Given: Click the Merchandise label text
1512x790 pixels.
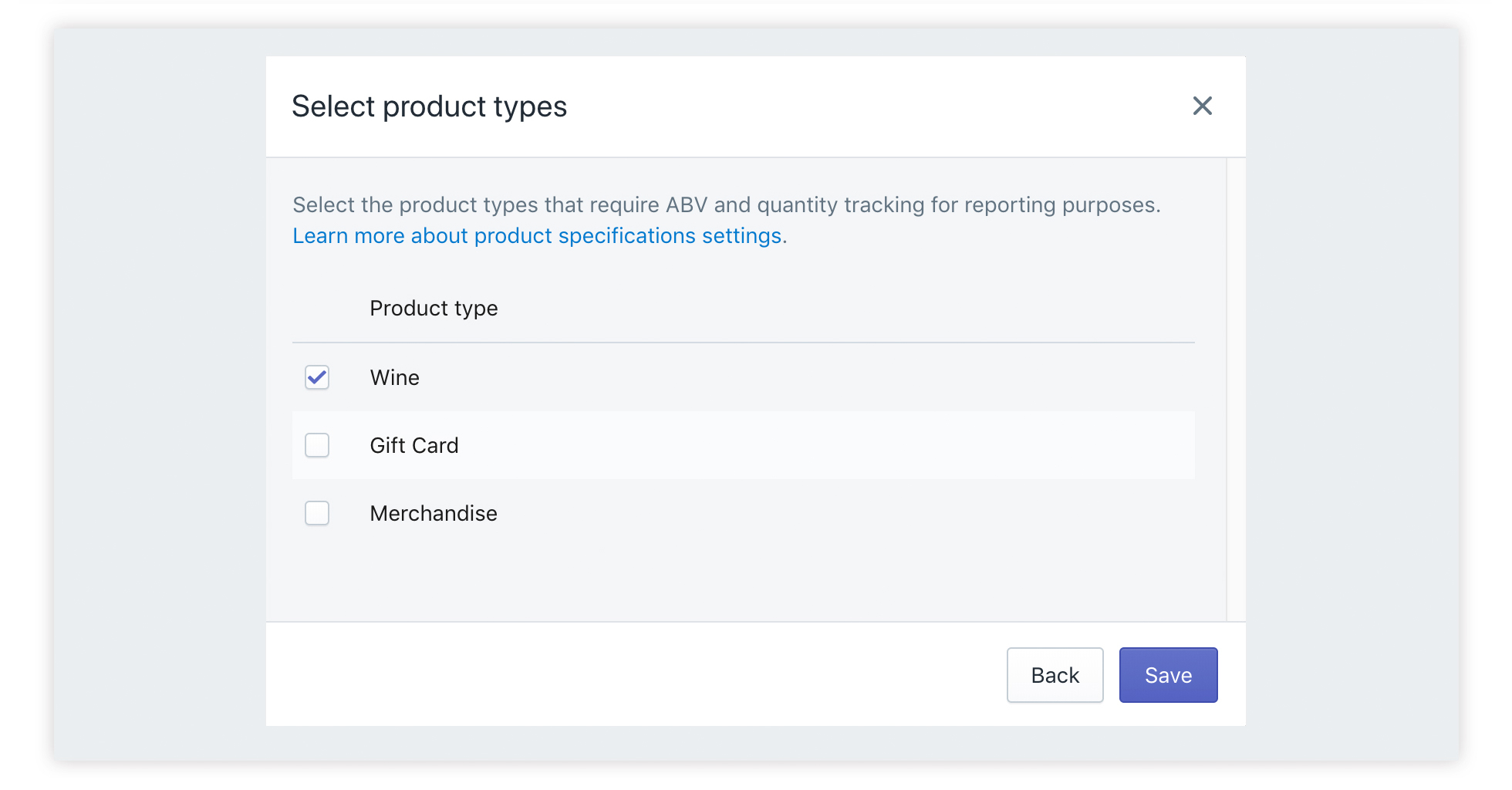Looking at the screenshot, I should (x=434, y=513).
